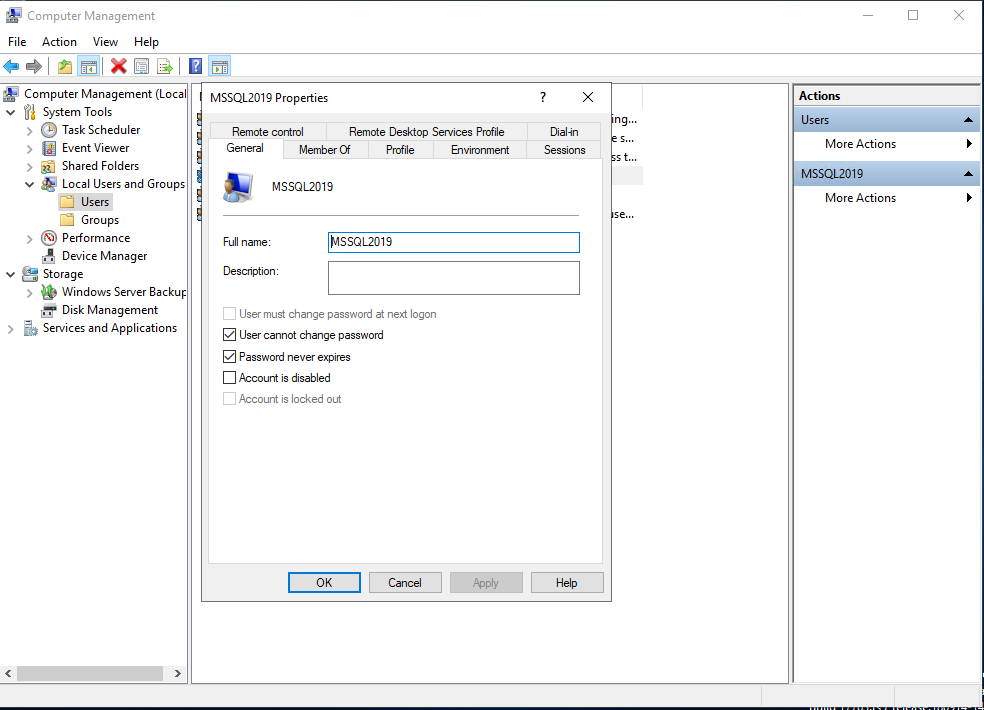Click the Windows Server Backup icon
The width and height of the screenshot is (984, 710).
(x=49, y=292)
